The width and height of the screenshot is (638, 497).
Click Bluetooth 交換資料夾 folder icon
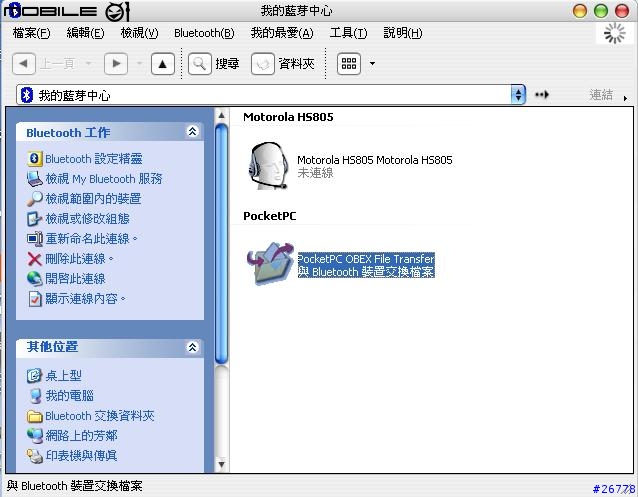[35, 416]
